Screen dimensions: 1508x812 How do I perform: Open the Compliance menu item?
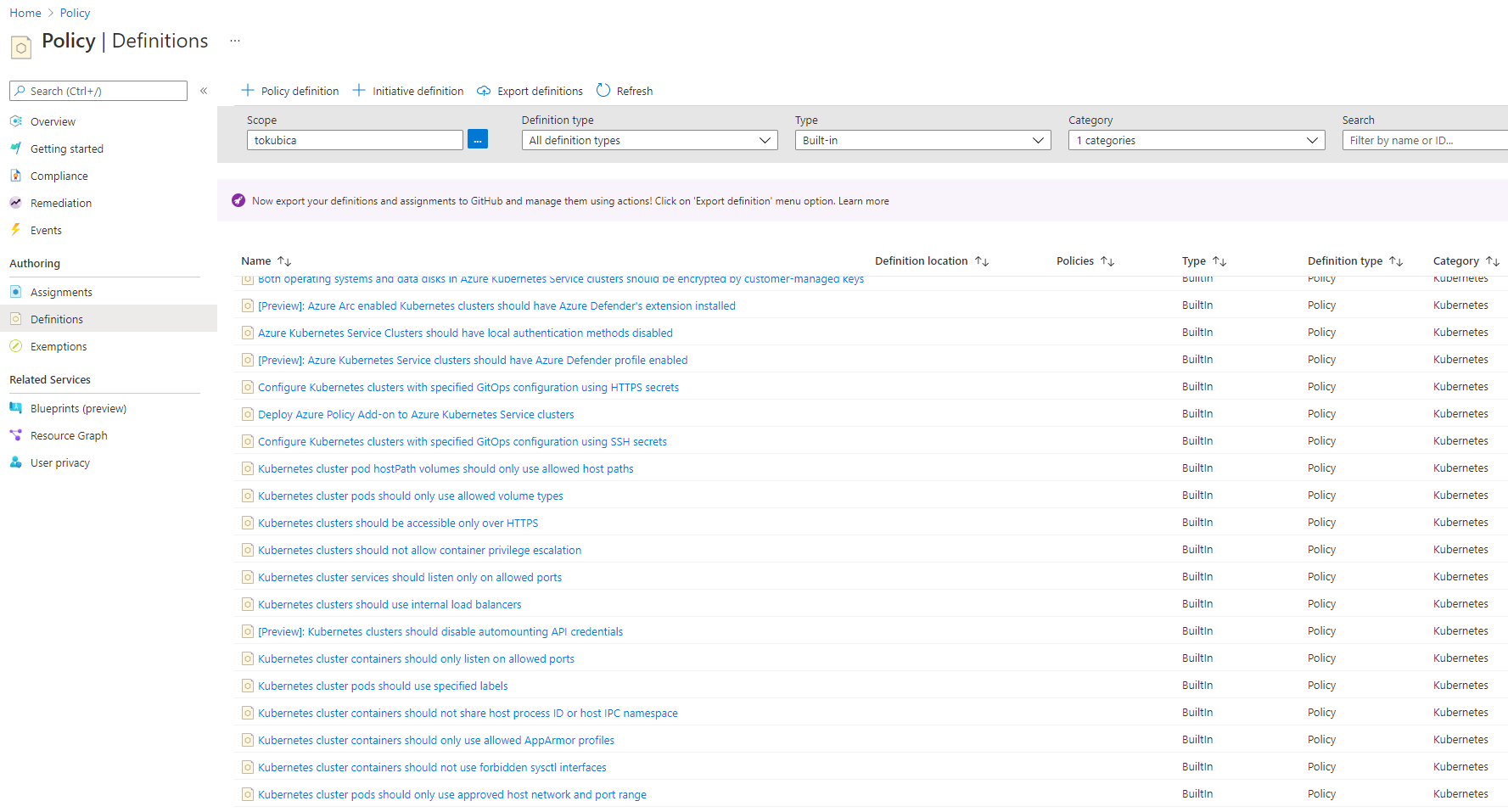pyautogui.click(x=59, y=176)
